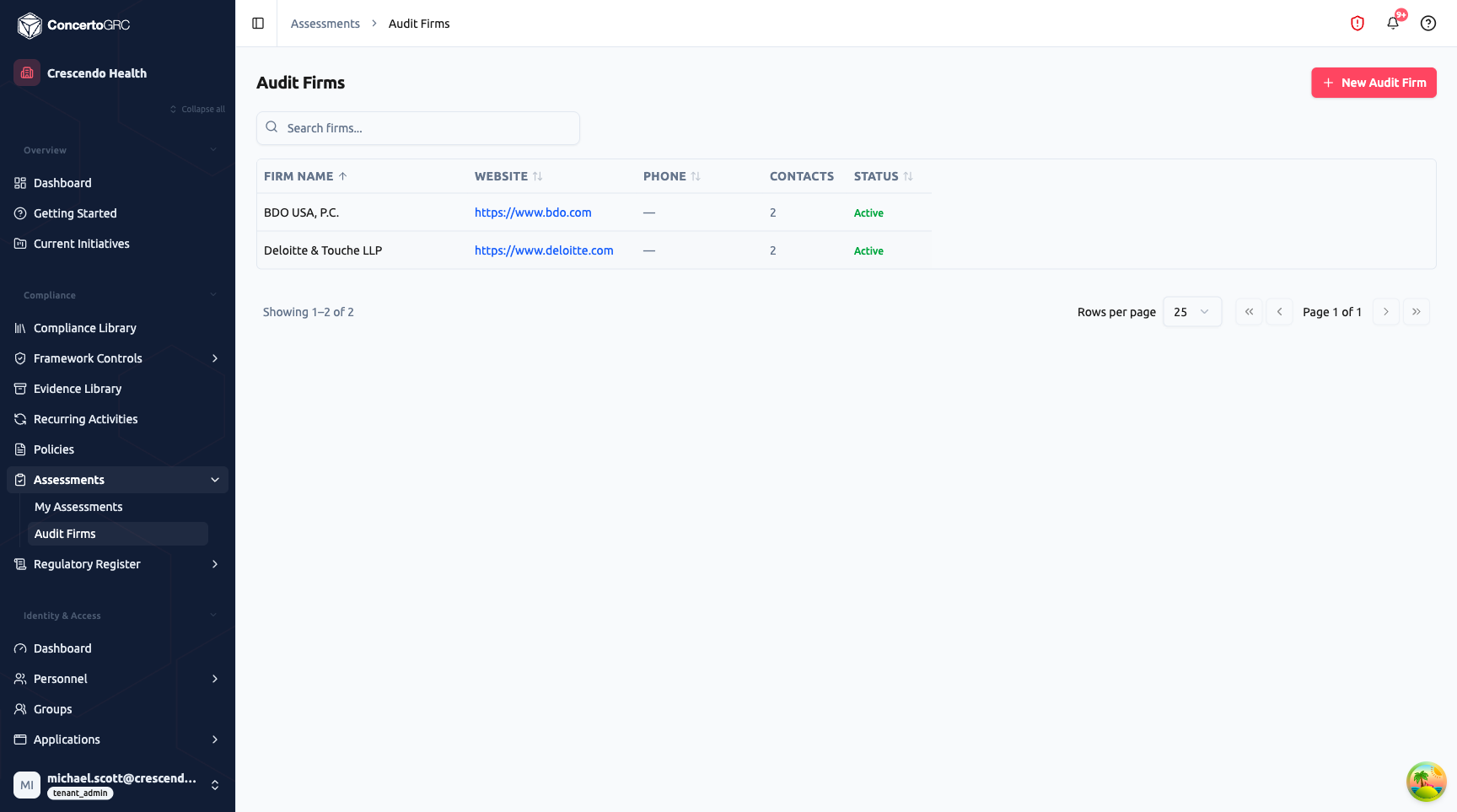Open rows per page dropdown showing 25

click(1191, 312)
